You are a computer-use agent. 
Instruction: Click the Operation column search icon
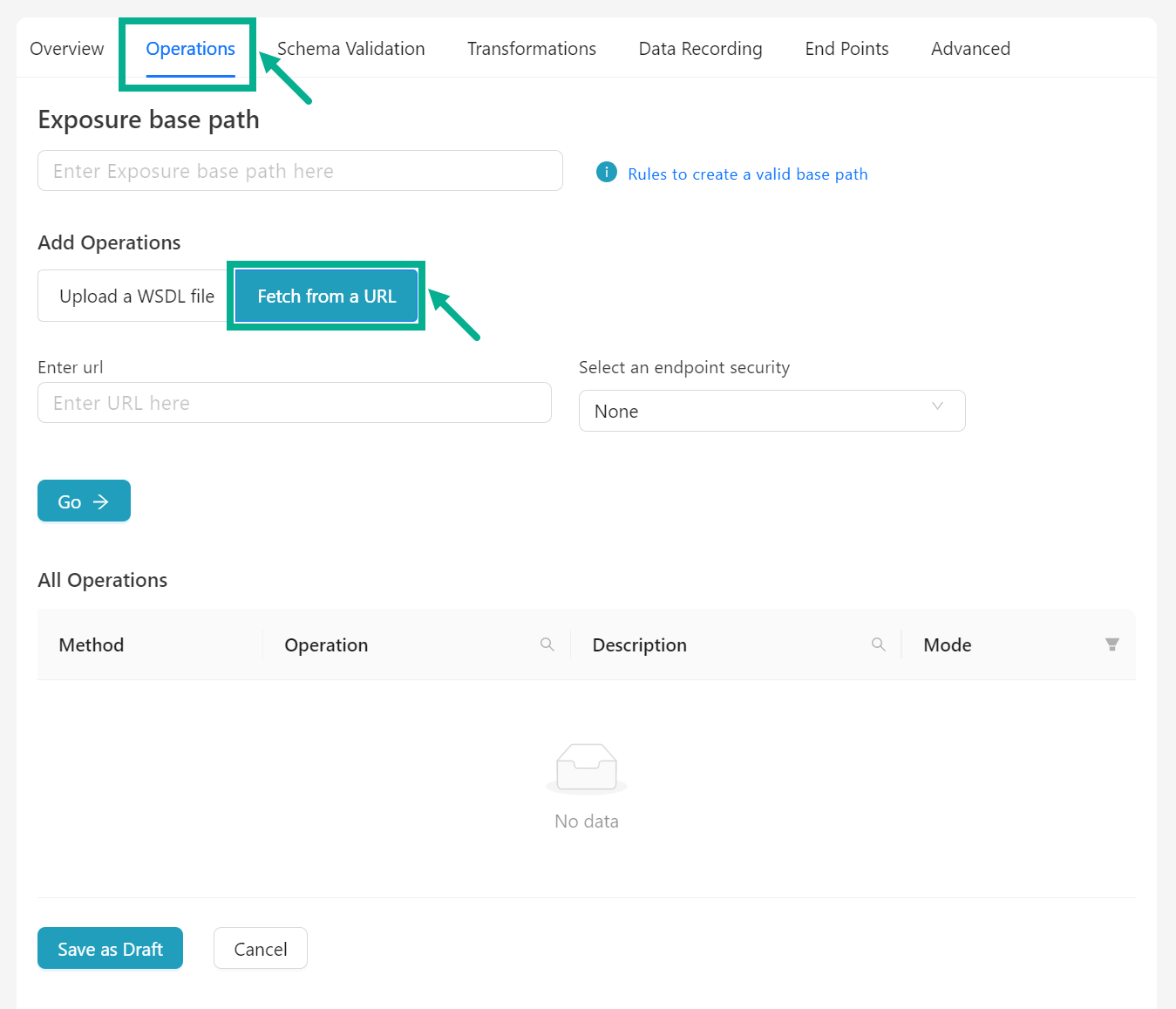pyautogui.click(x=547, y=644)
